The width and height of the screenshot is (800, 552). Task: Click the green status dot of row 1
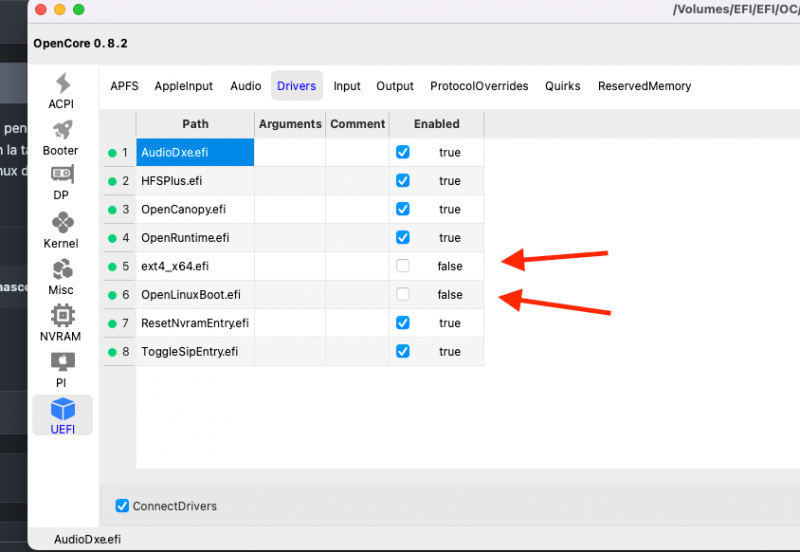(112, 153)
